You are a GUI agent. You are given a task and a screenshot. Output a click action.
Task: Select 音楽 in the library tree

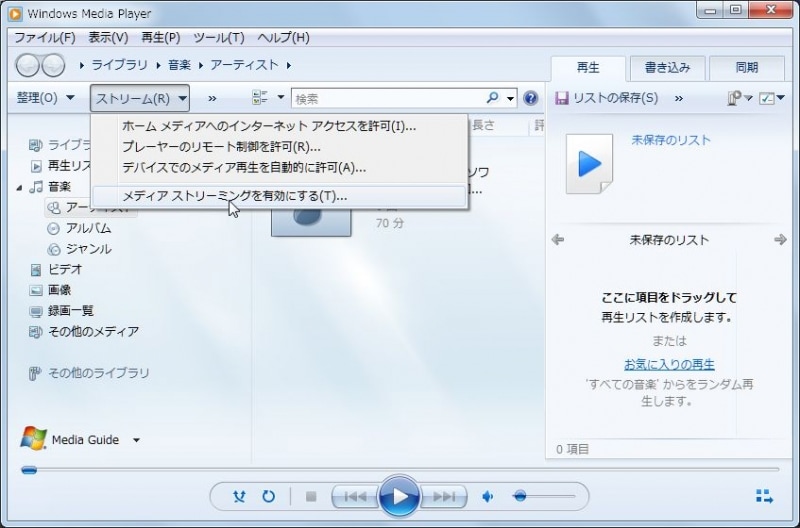[59, 187]
